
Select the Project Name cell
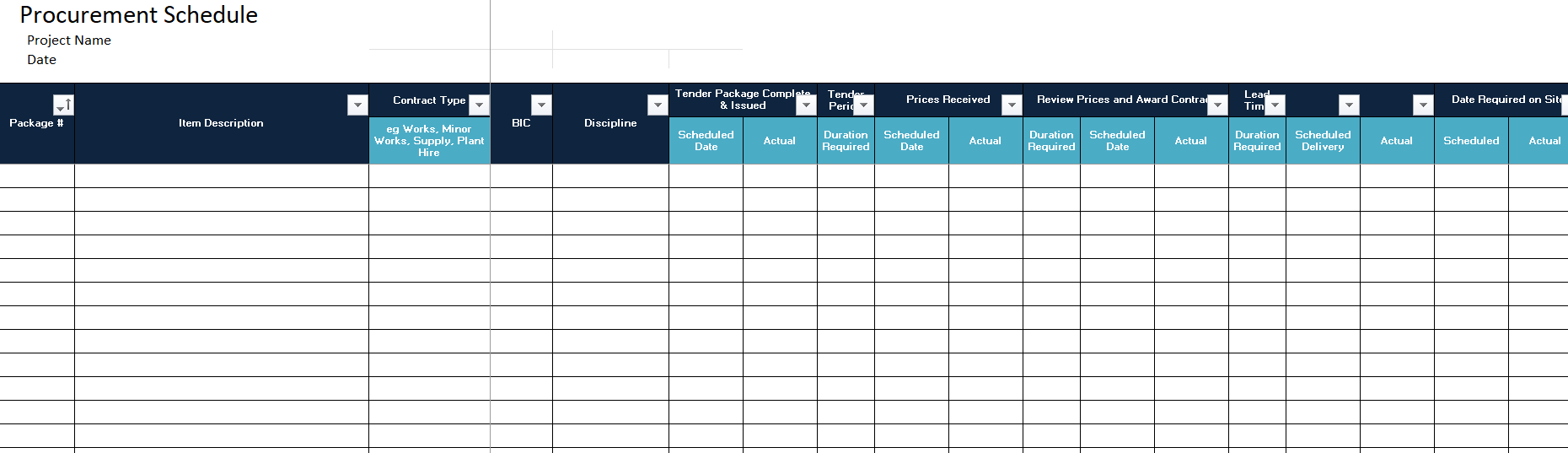pos(69,40)
